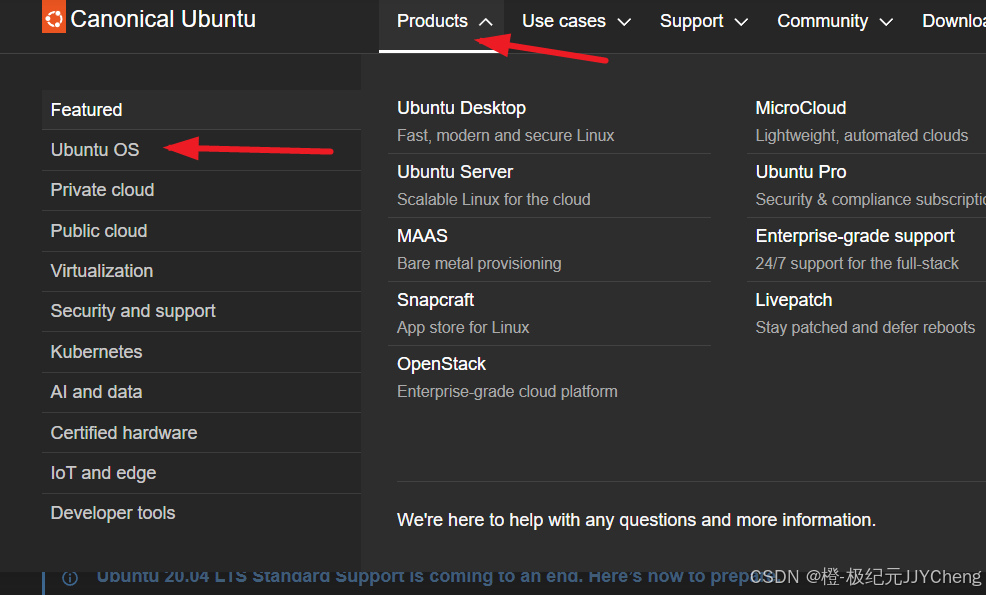
Task: Open the Livepatch product link
Action: [794, 301]
